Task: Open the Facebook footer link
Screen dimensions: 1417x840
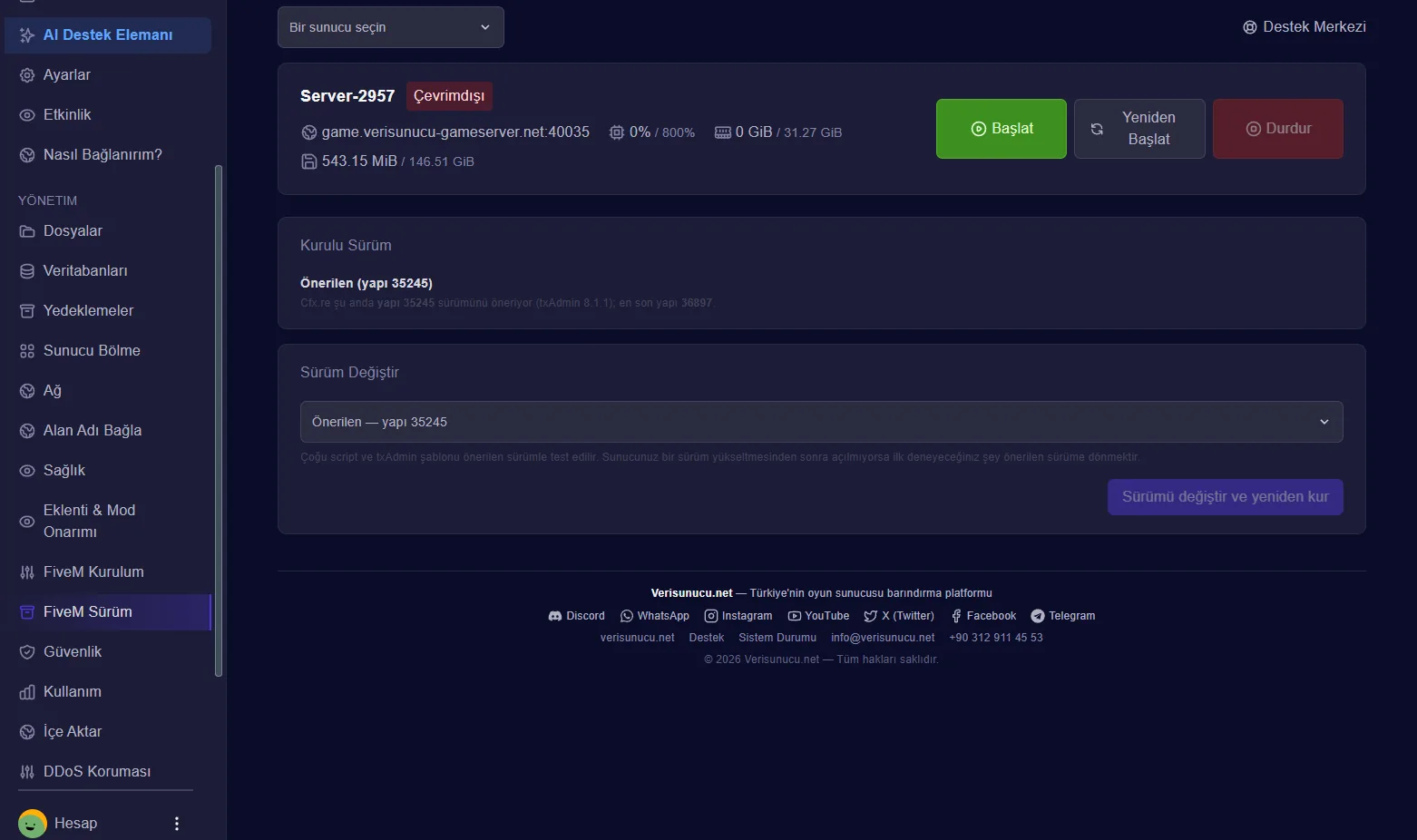Action: coord(983,616)
